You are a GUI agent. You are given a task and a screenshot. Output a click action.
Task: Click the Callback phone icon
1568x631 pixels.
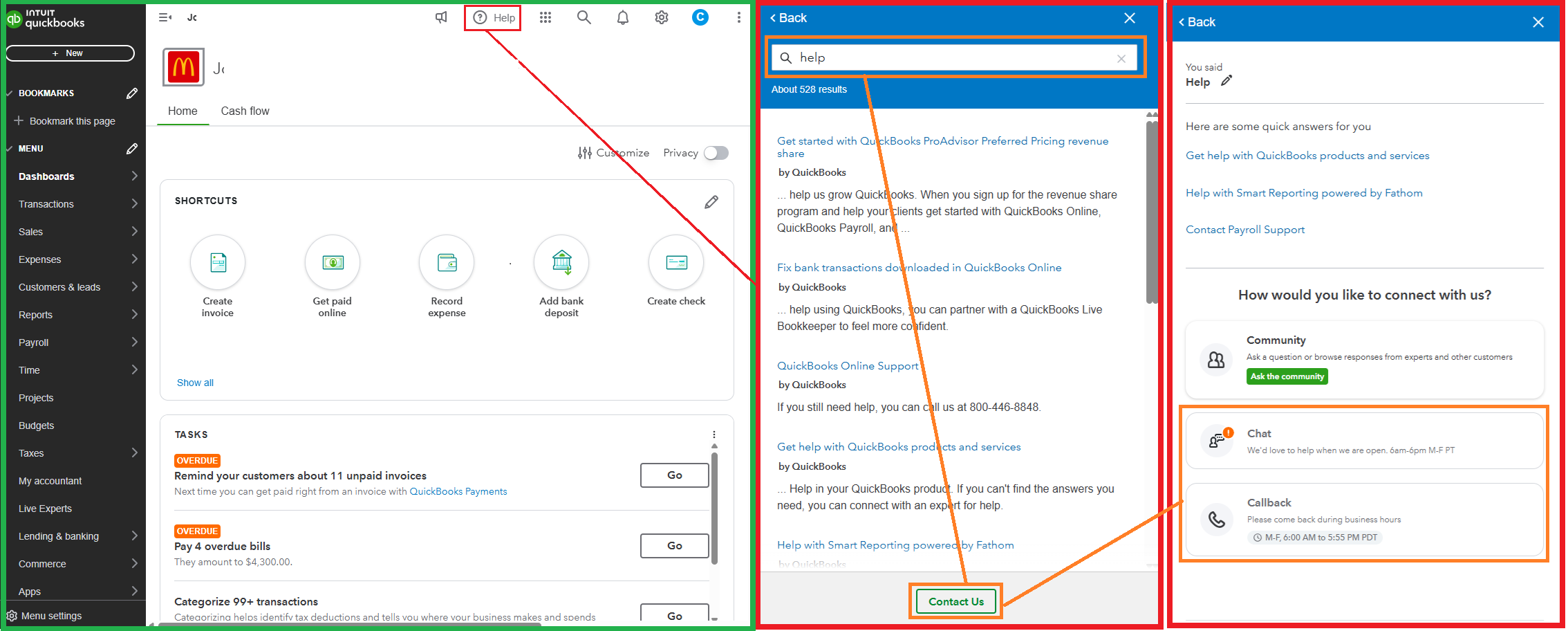click(1217, 520)
